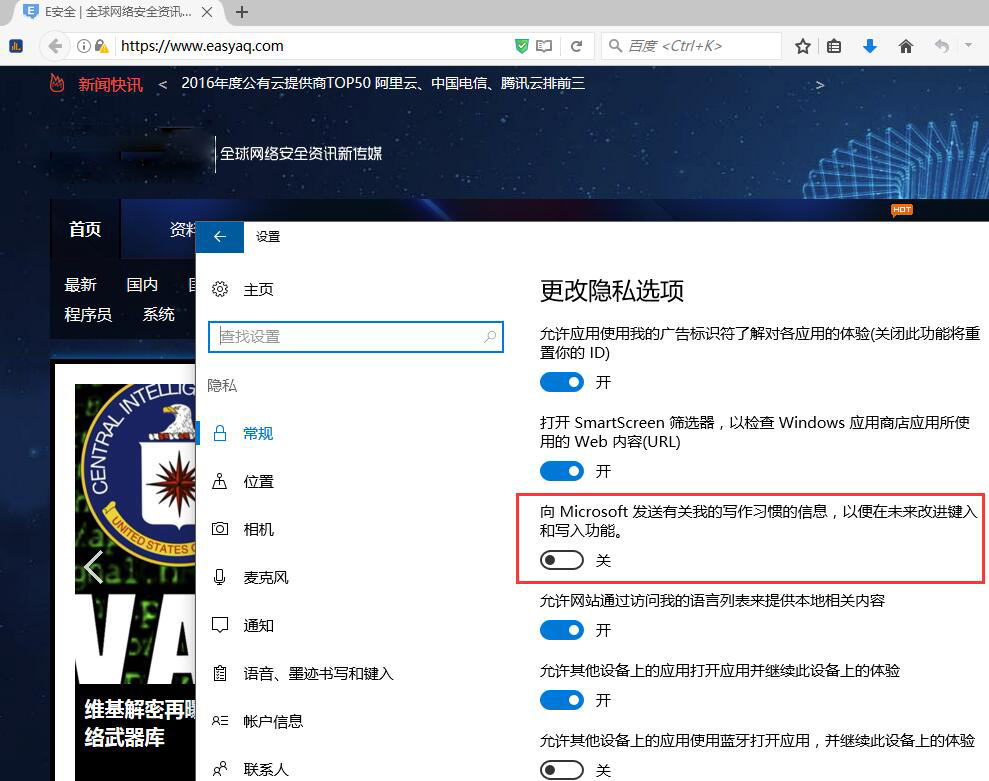This screenshot has width=989, height=781.
Task: Click the back arrow in the Settings window
Action: tap(219, 237)
